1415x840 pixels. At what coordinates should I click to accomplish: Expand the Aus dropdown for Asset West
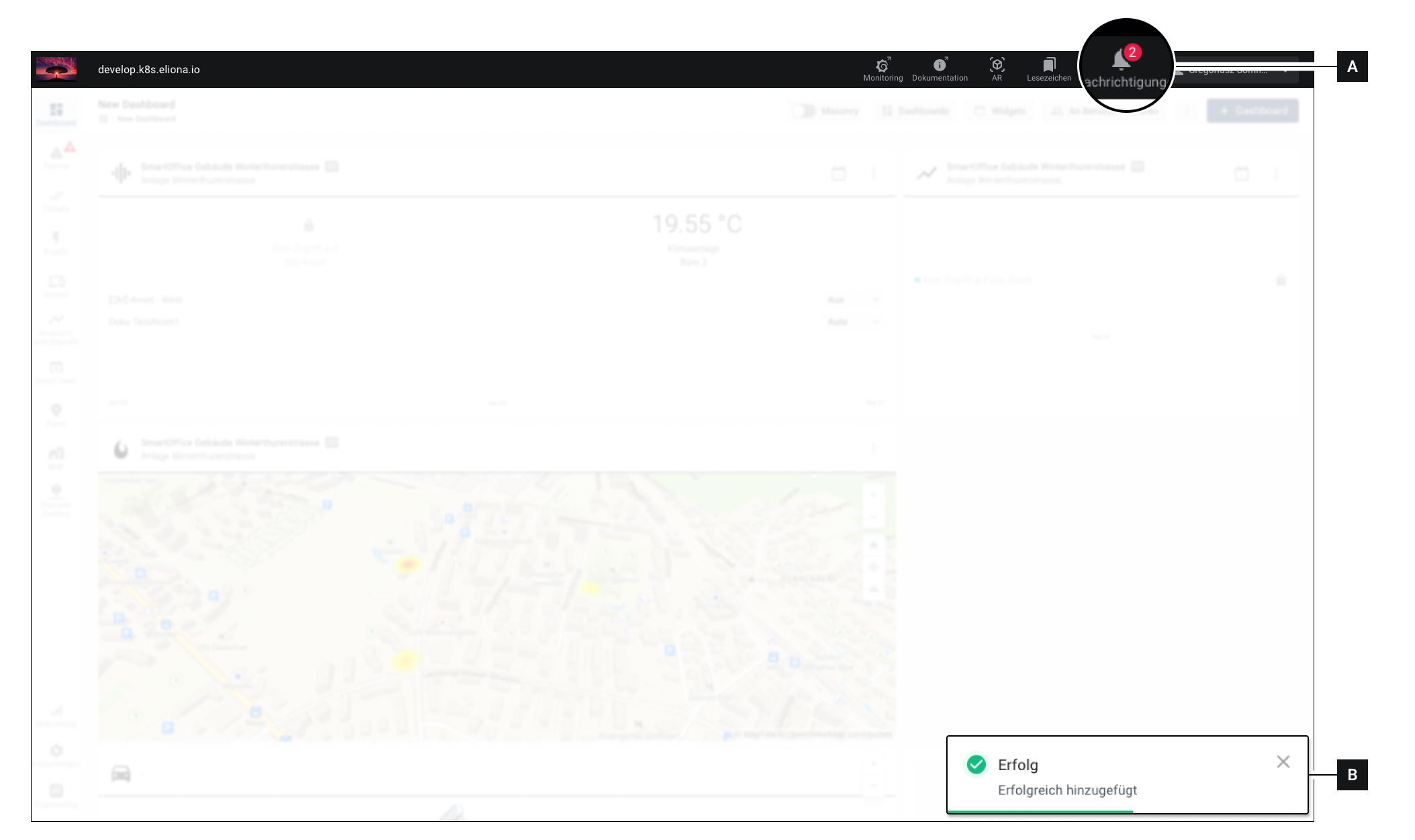click(x=854, y=299)
